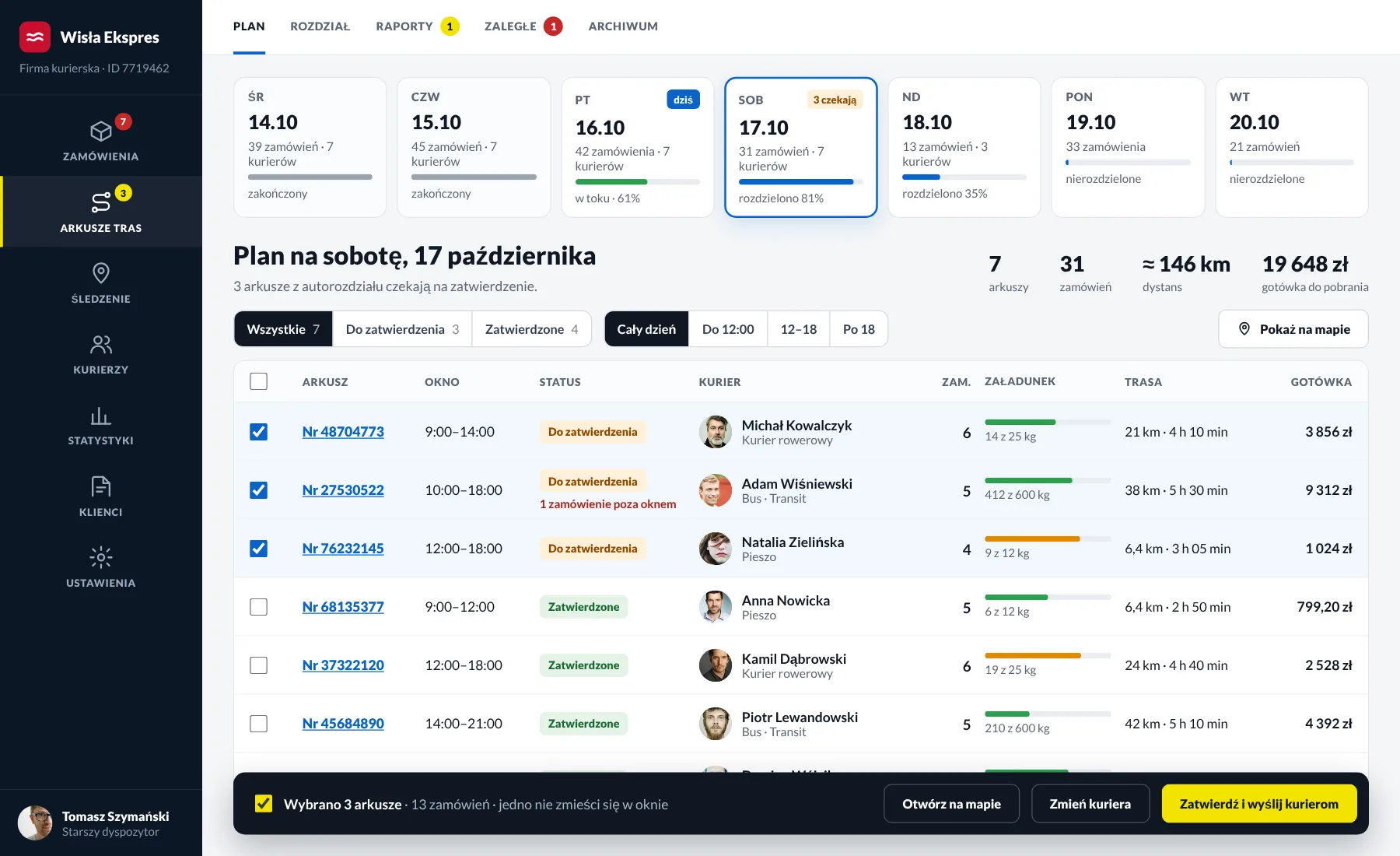1400x856 pixels.
Task: Select the Po 18 time filter
Action: click(859, 329)
